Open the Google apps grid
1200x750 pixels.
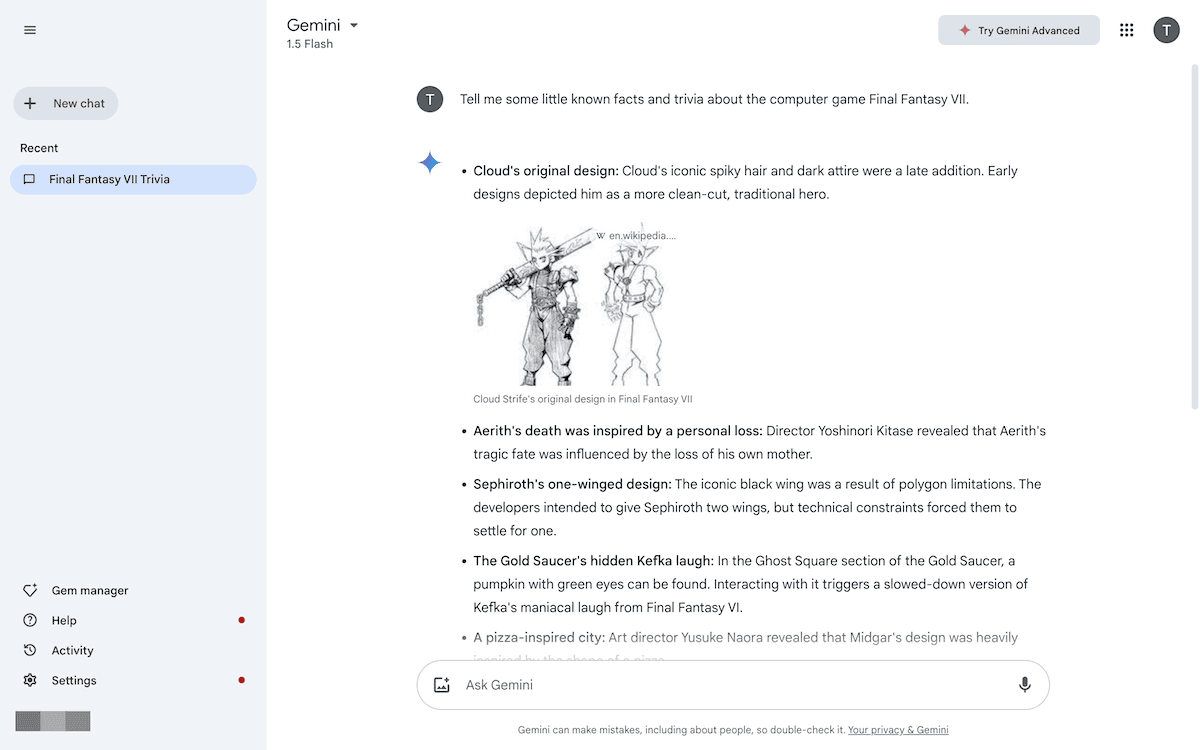[1127, 30]
